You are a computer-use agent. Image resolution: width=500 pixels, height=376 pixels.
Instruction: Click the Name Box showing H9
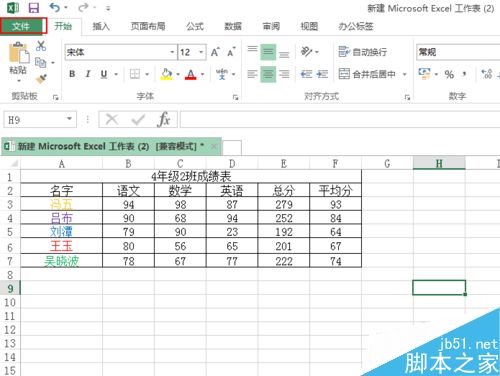pos(40,119)
